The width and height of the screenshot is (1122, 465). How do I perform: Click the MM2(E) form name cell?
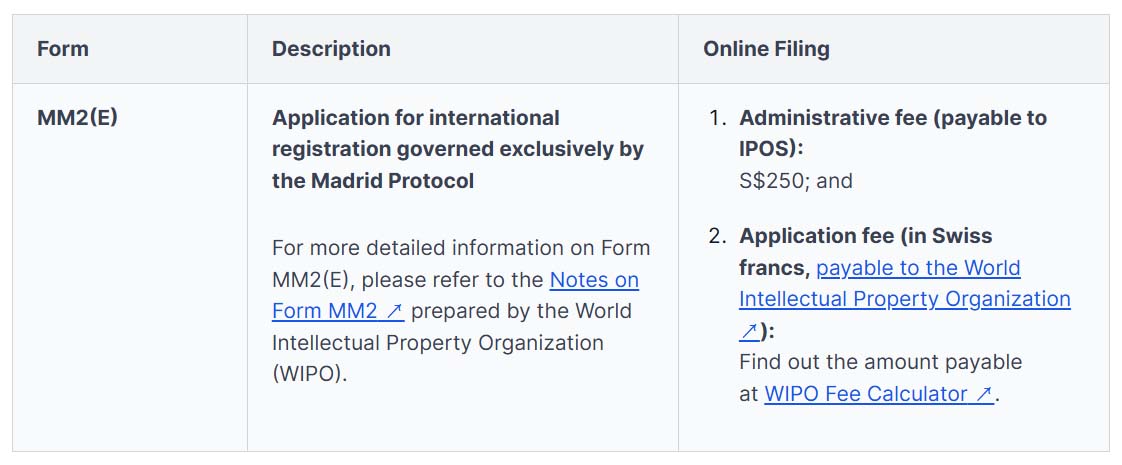77,118
